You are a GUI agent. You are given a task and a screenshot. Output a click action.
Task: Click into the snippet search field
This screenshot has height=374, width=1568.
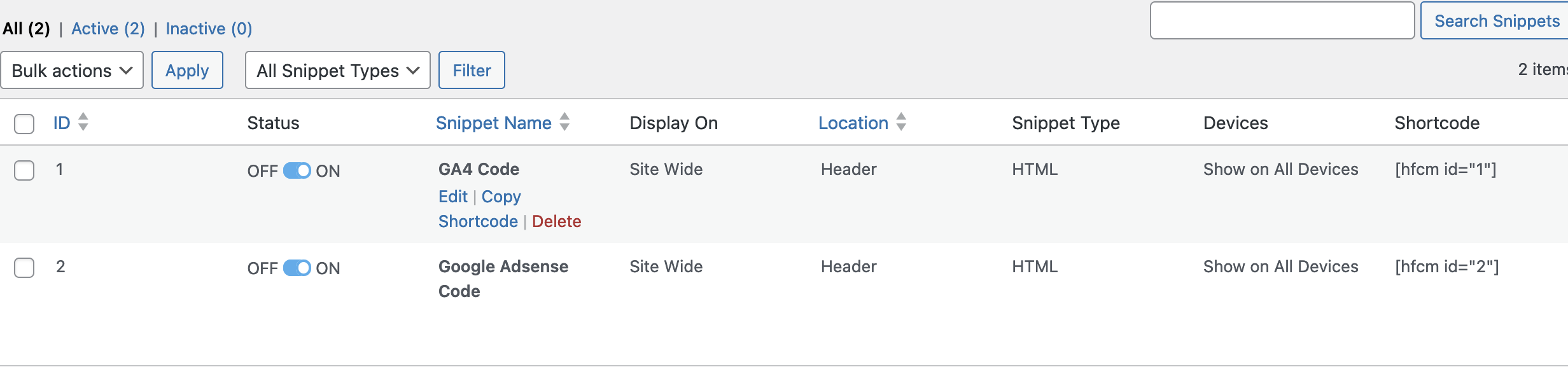(x=1282, y=21)
